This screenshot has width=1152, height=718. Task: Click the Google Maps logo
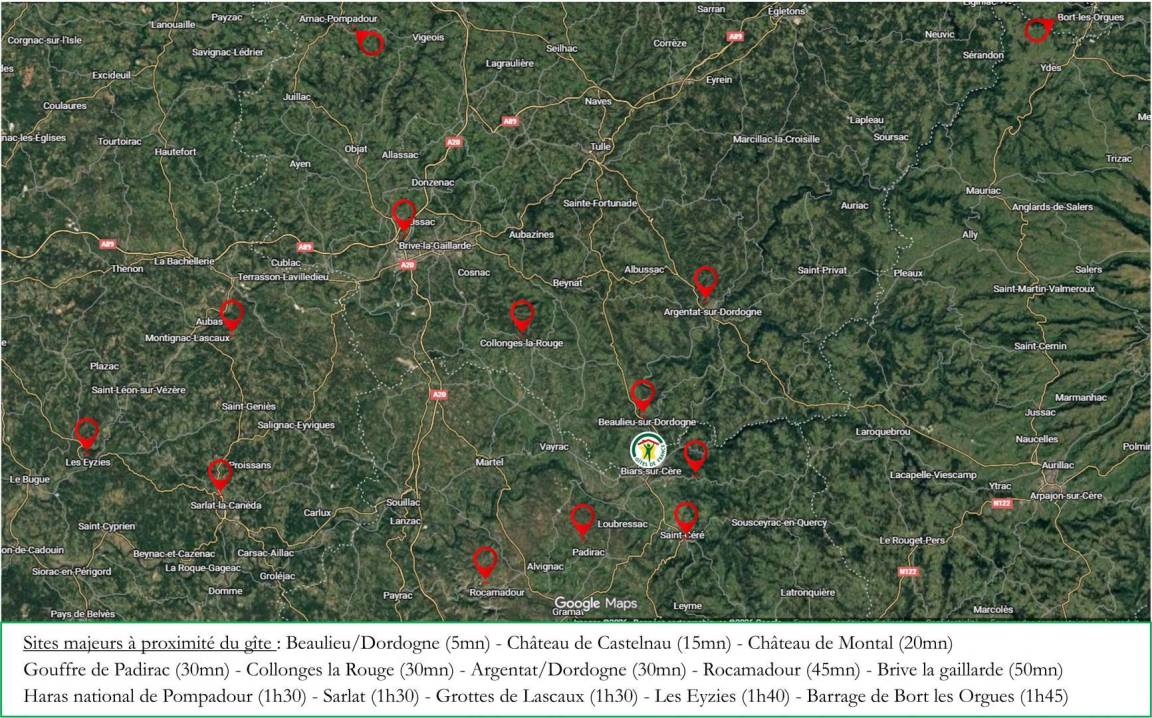596,603
